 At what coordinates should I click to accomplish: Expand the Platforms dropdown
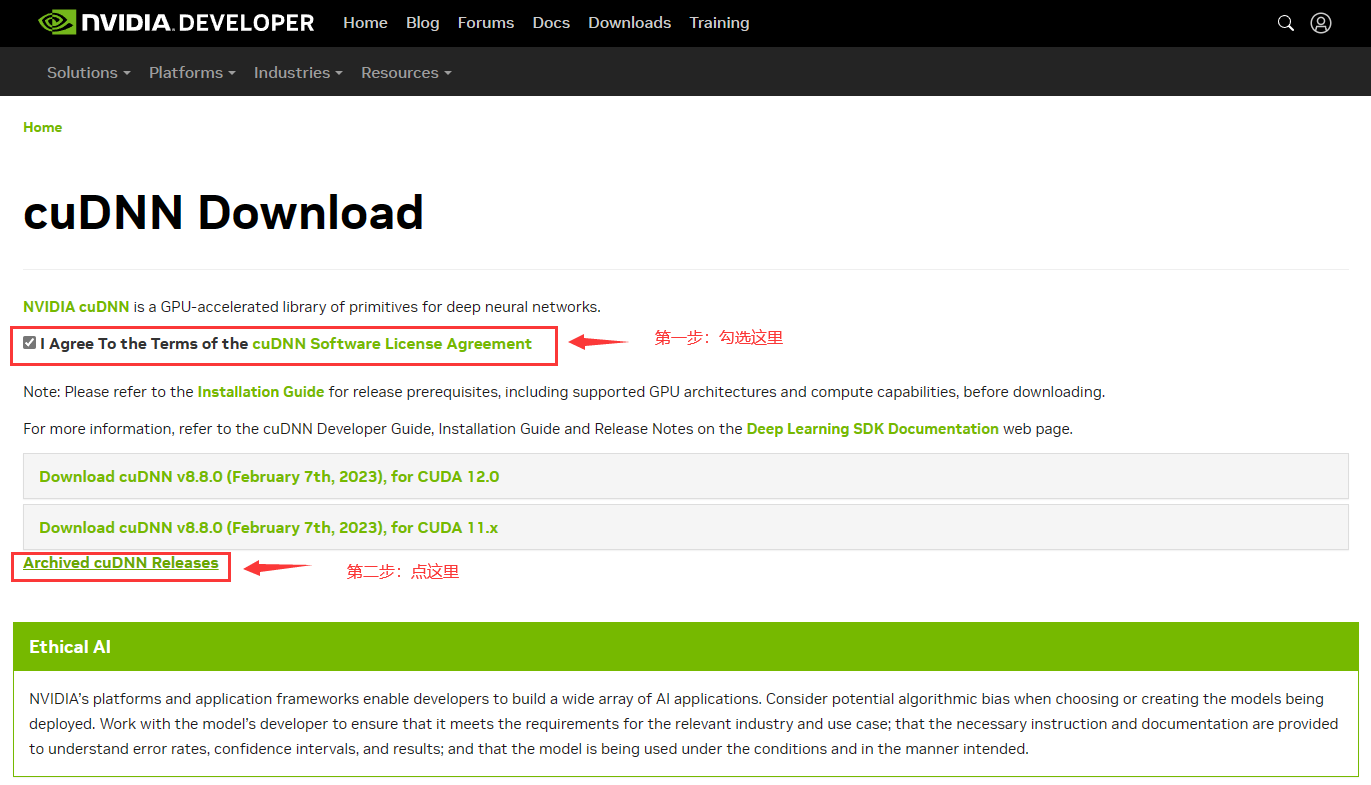coord(192,73)
